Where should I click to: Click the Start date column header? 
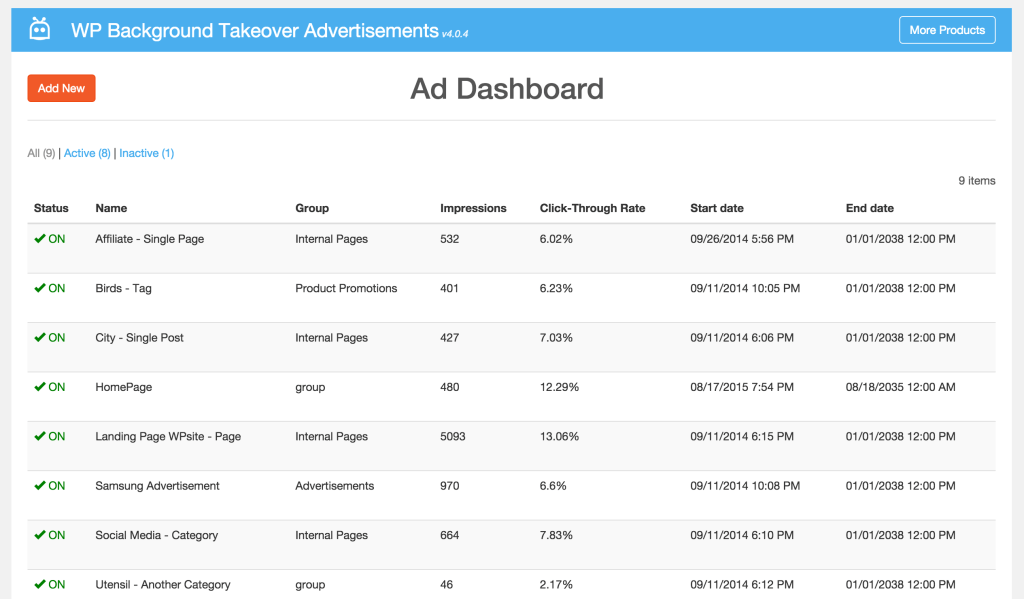pos(716,207)
